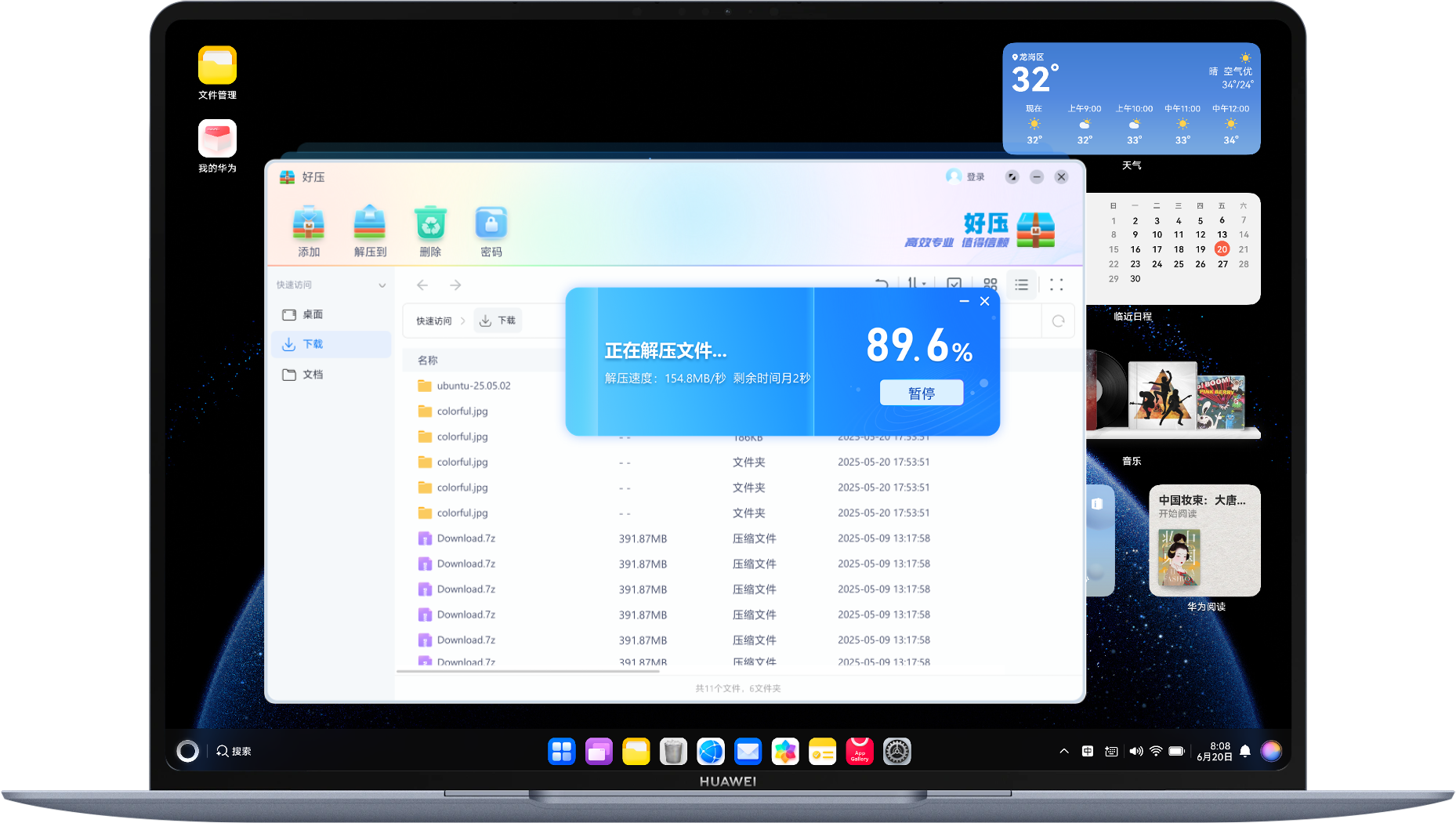Open the 中国妆束 book reading card
1456x823 pixels.
click(x=1204, y=540)
